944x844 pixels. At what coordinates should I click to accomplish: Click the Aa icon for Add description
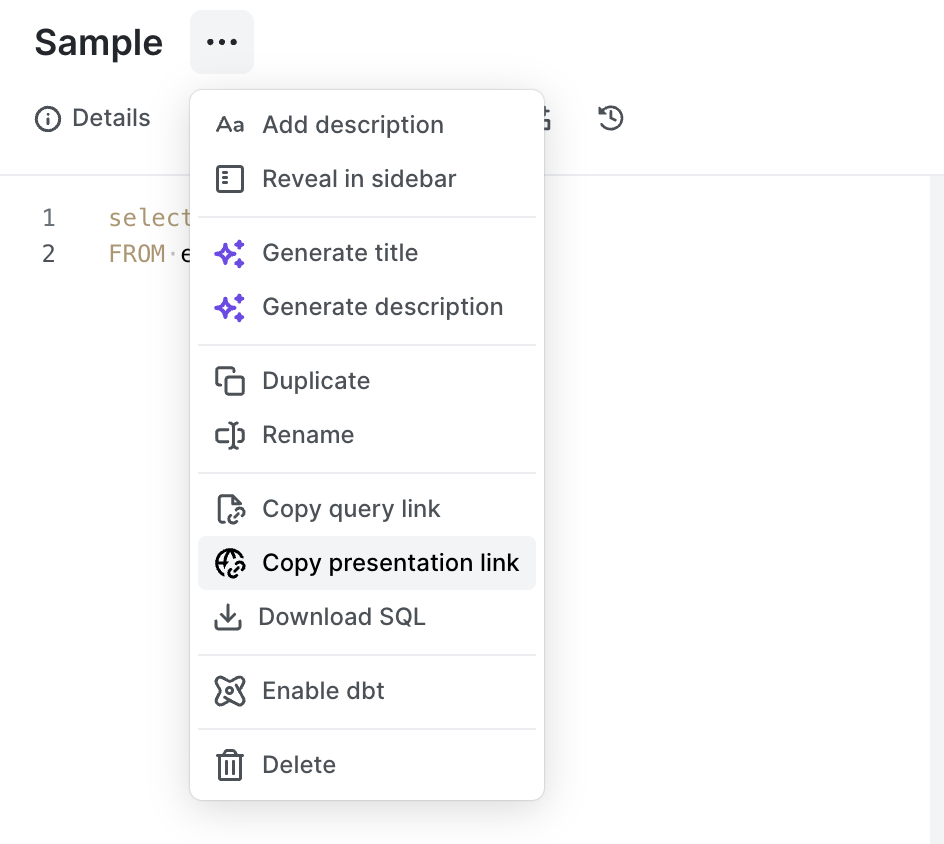point(230,125)
